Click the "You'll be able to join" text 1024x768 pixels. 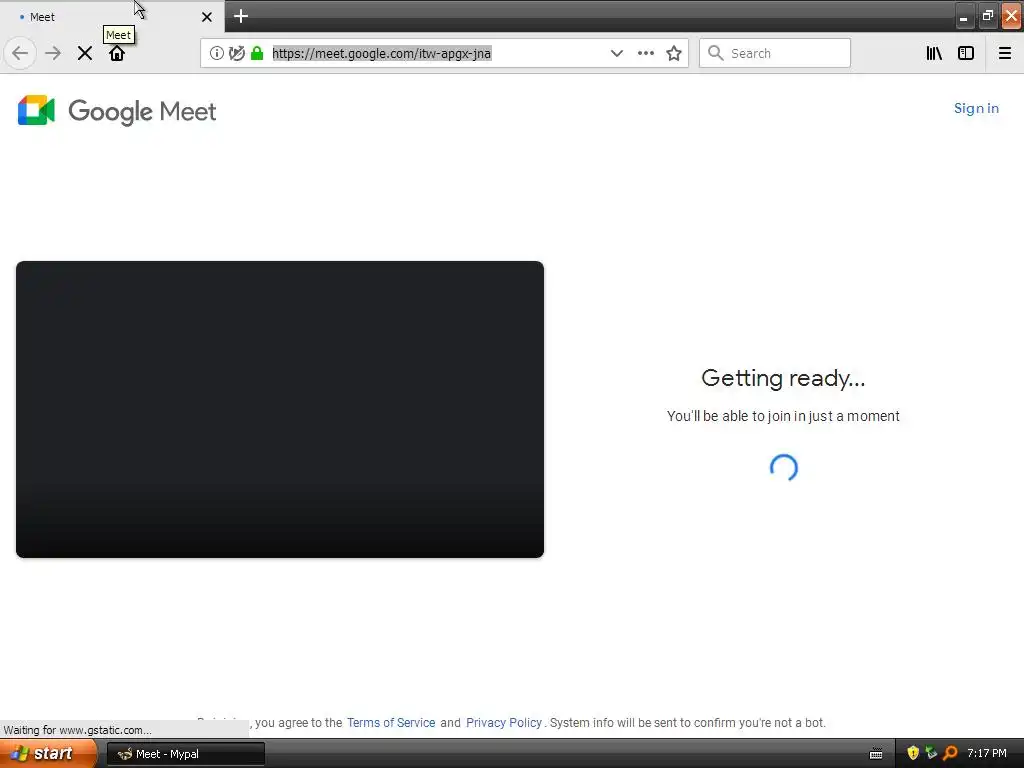pyautogui.click(x=783, y=416)
